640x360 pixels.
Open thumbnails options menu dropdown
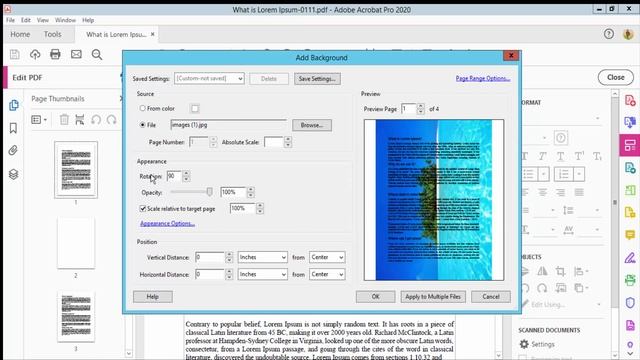[x=39, y=120]
